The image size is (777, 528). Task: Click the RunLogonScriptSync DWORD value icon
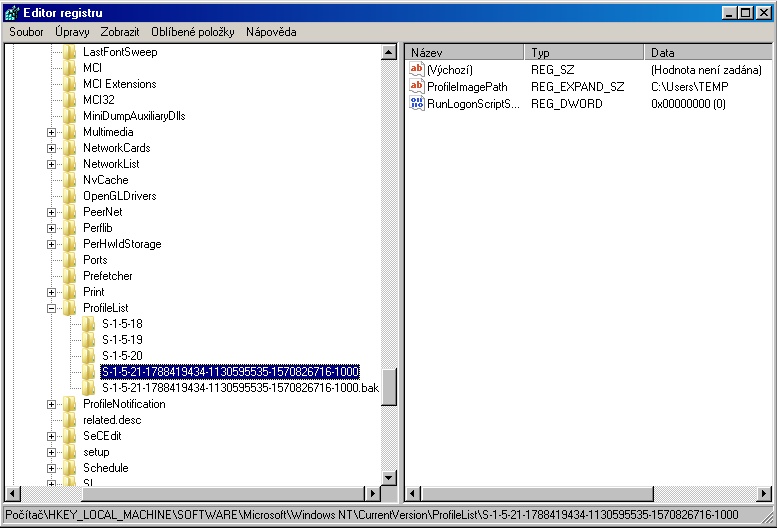coord(417,104)
